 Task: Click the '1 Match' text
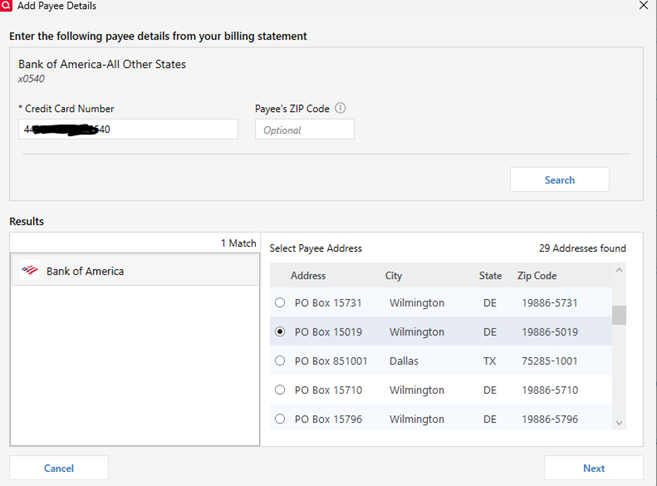pyautogui.click(x=238, y=243)
